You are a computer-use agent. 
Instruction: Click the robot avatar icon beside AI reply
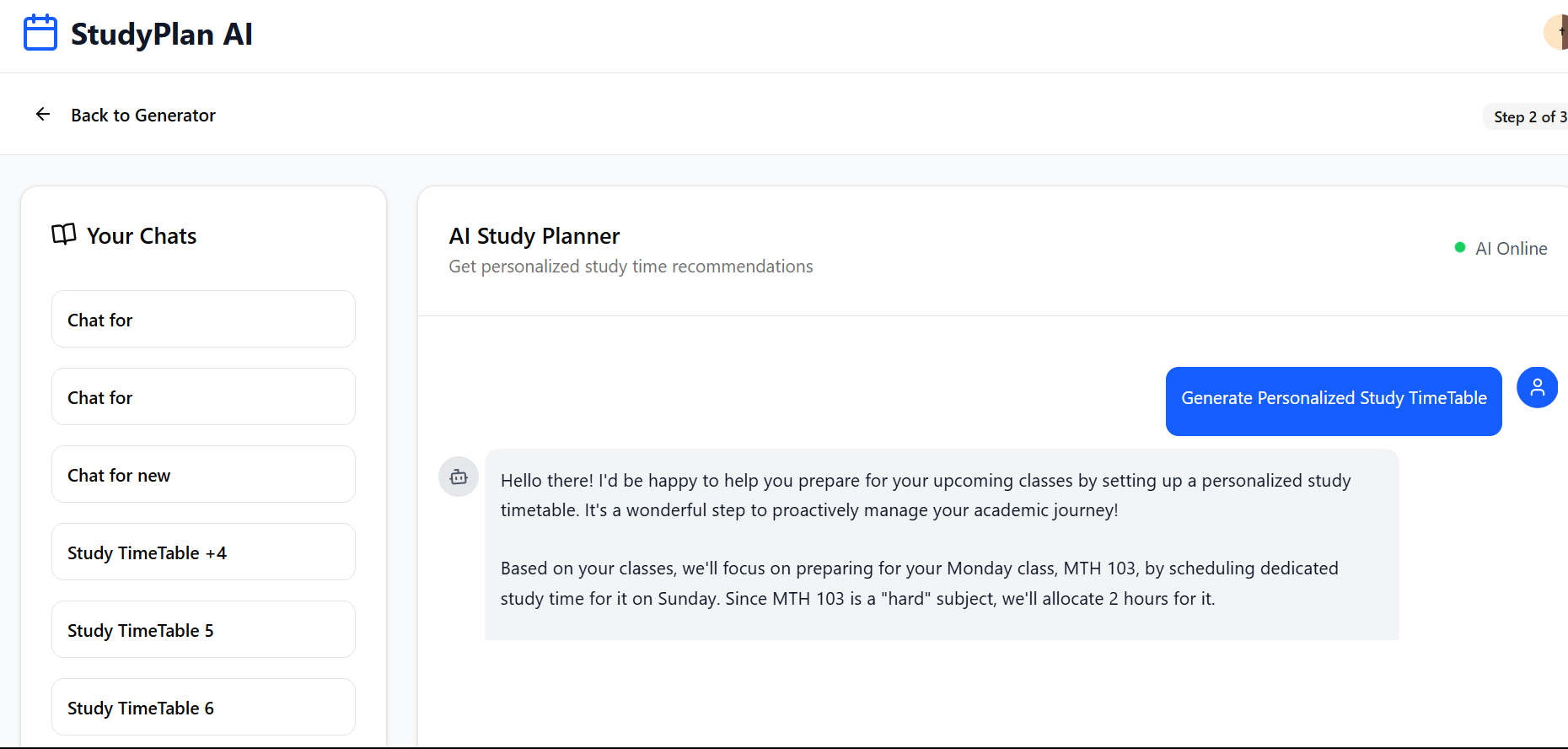click(459, 477)
